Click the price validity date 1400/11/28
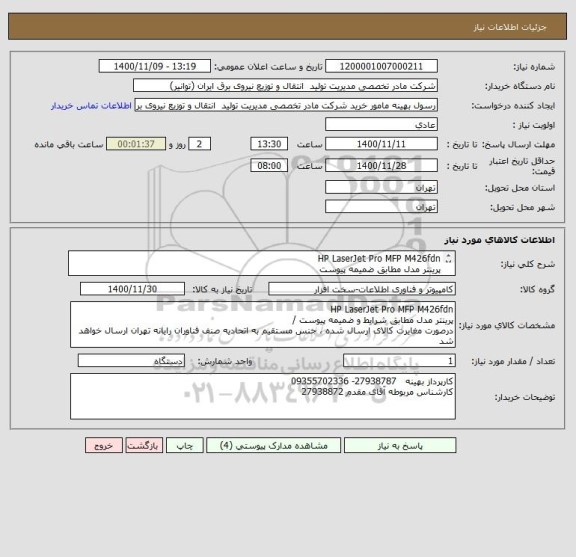This screenshot has width=576, height=557. point(381,166)
